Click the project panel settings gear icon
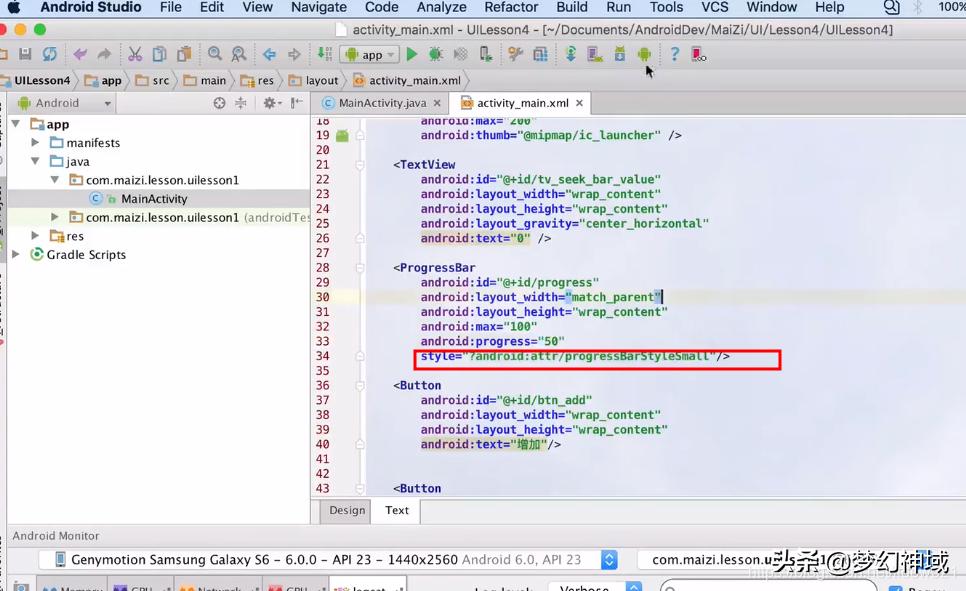 point(269,103)
